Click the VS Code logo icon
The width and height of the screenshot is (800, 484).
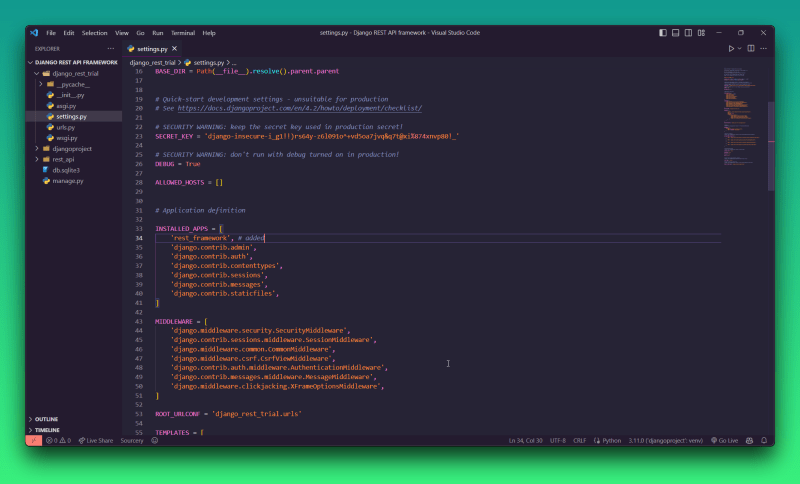point(34,33)
